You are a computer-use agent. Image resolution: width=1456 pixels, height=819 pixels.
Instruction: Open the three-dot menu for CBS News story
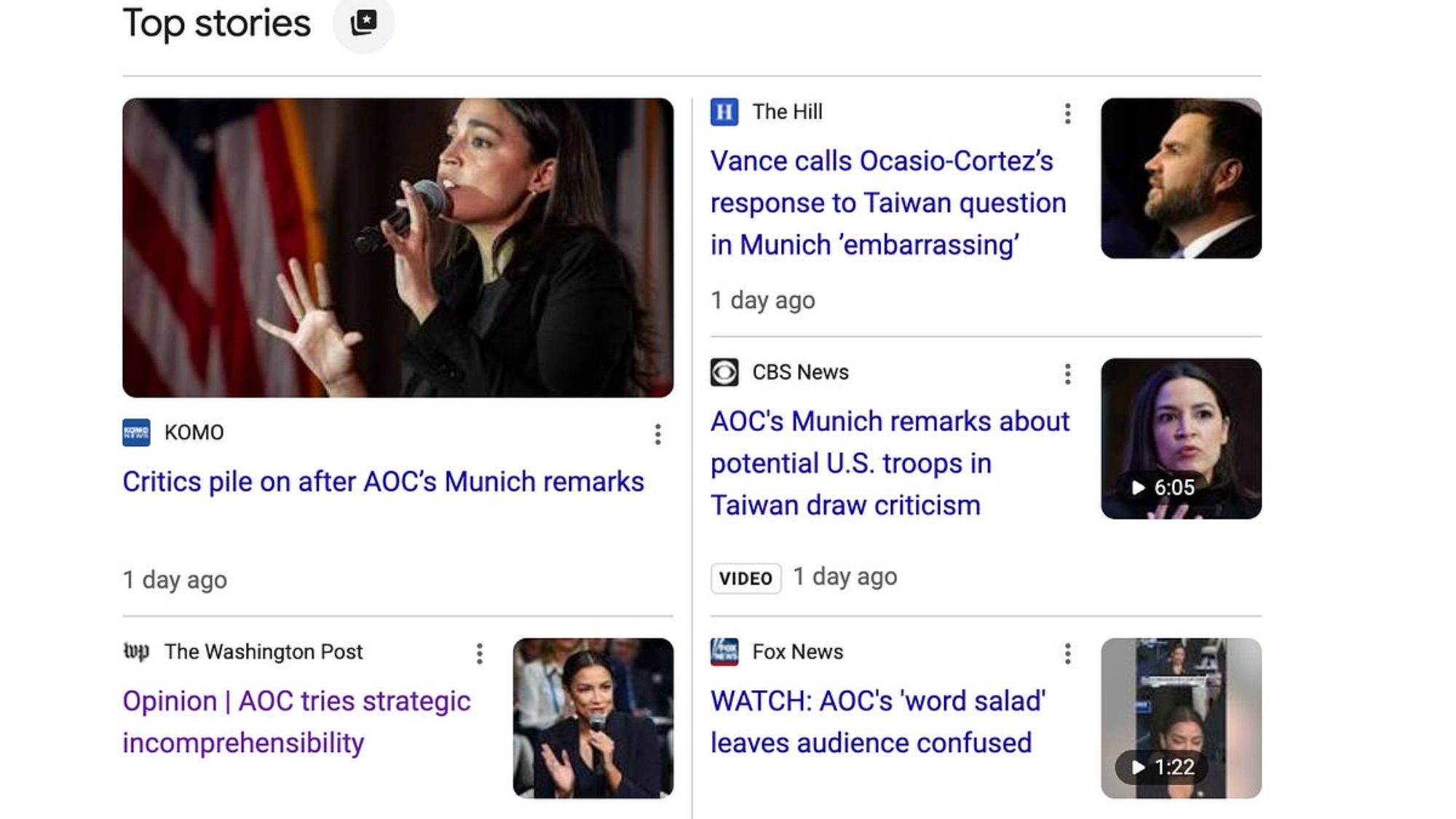1067,374
